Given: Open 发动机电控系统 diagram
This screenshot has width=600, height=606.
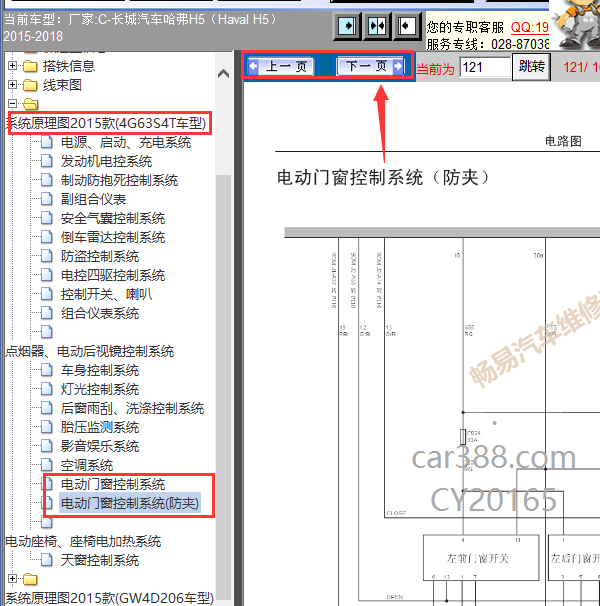Looking at the screenshot, I should click(x=106, y=161).
